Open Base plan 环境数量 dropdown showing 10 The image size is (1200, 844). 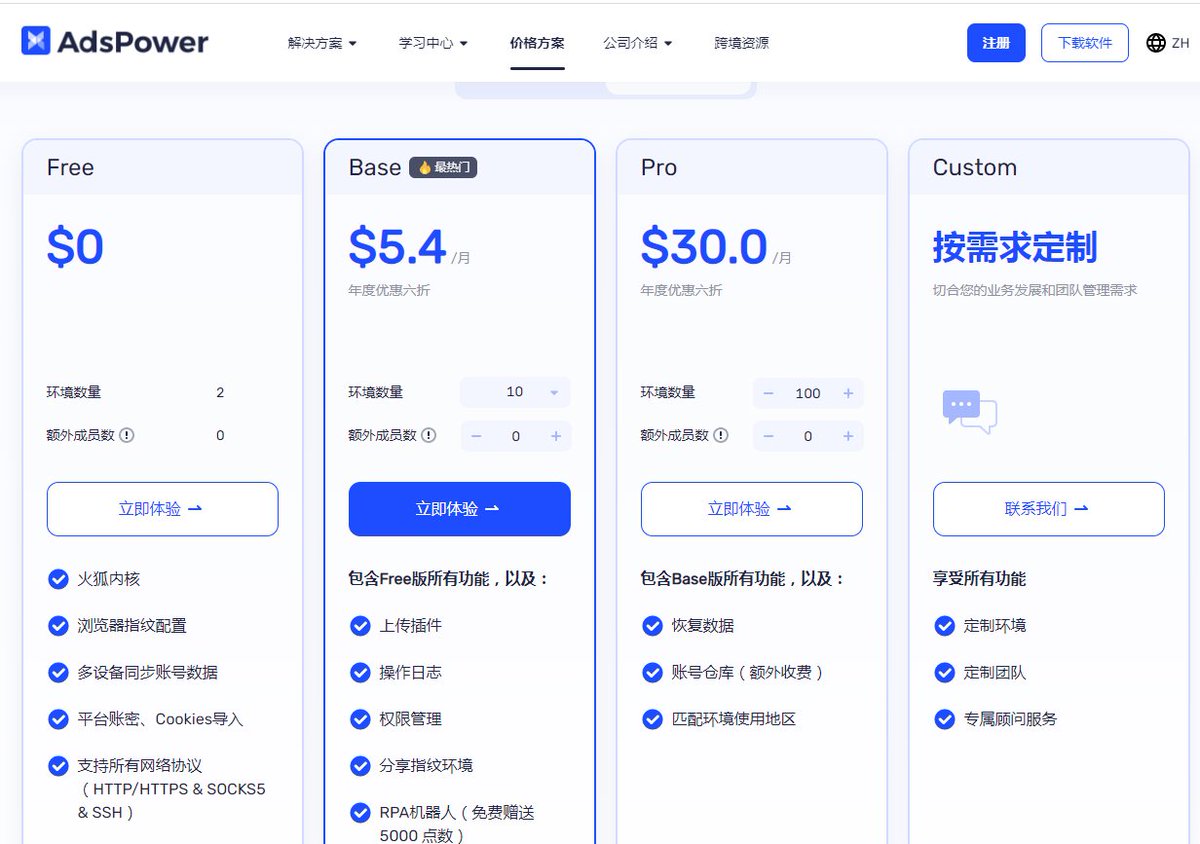(515, 392)
